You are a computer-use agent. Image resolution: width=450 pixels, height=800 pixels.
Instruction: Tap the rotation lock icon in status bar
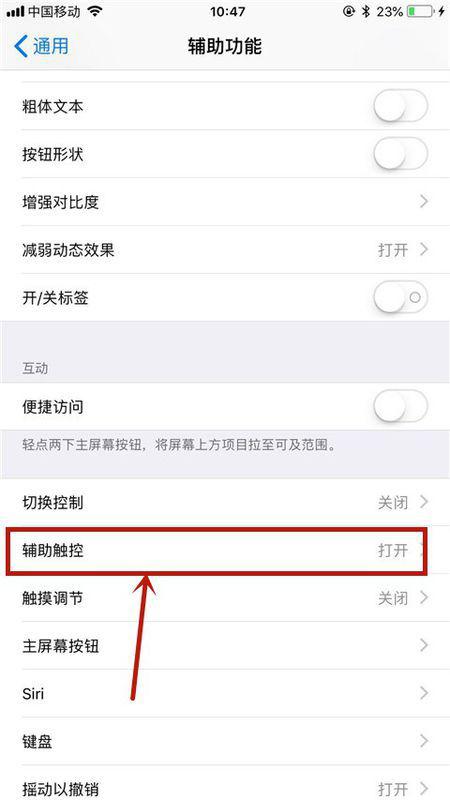coord(349,11)
